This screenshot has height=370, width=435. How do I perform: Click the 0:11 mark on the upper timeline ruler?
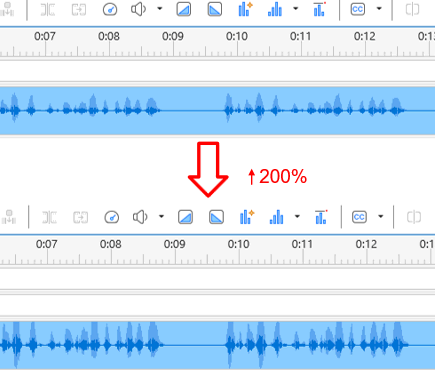[301, 36]
